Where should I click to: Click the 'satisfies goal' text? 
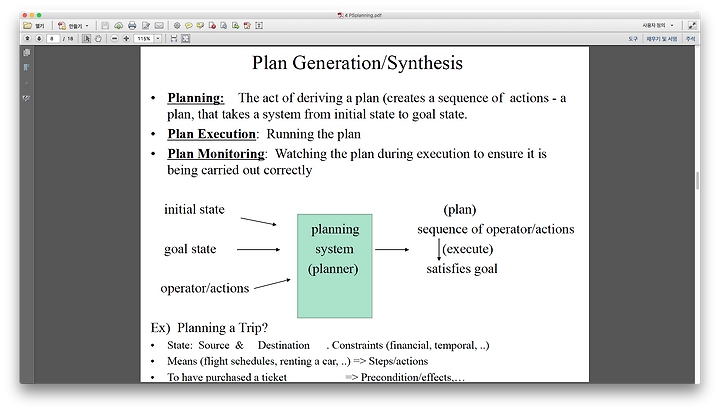point(461,269)
